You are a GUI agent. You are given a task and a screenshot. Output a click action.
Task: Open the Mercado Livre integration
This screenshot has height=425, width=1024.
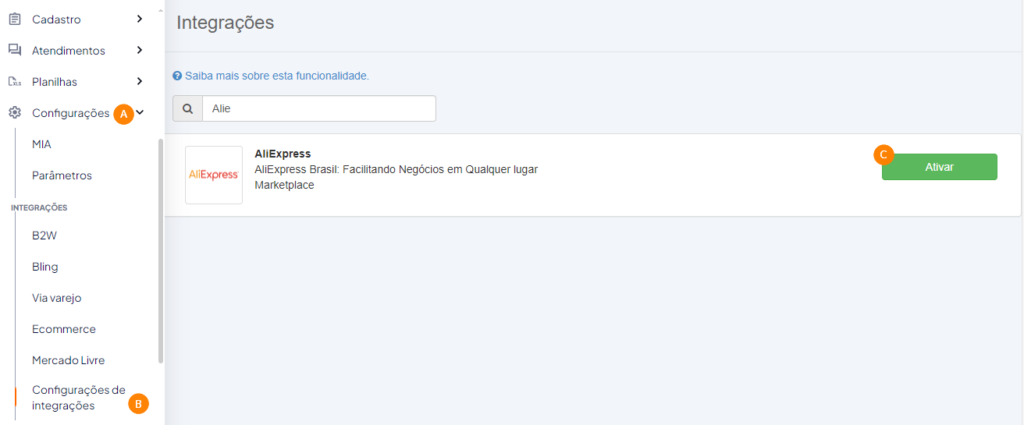[x=69, y=360]
